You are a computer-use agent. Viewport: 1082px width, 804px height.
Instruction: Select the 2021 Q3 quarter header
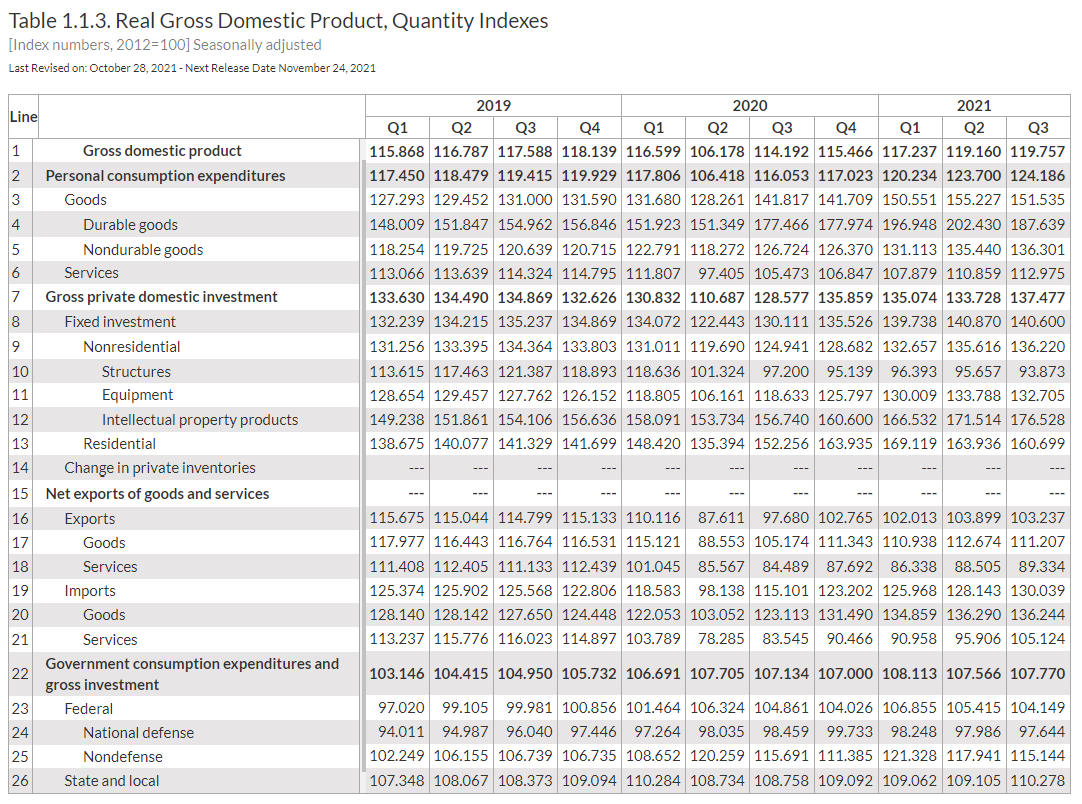(1038, 128)
